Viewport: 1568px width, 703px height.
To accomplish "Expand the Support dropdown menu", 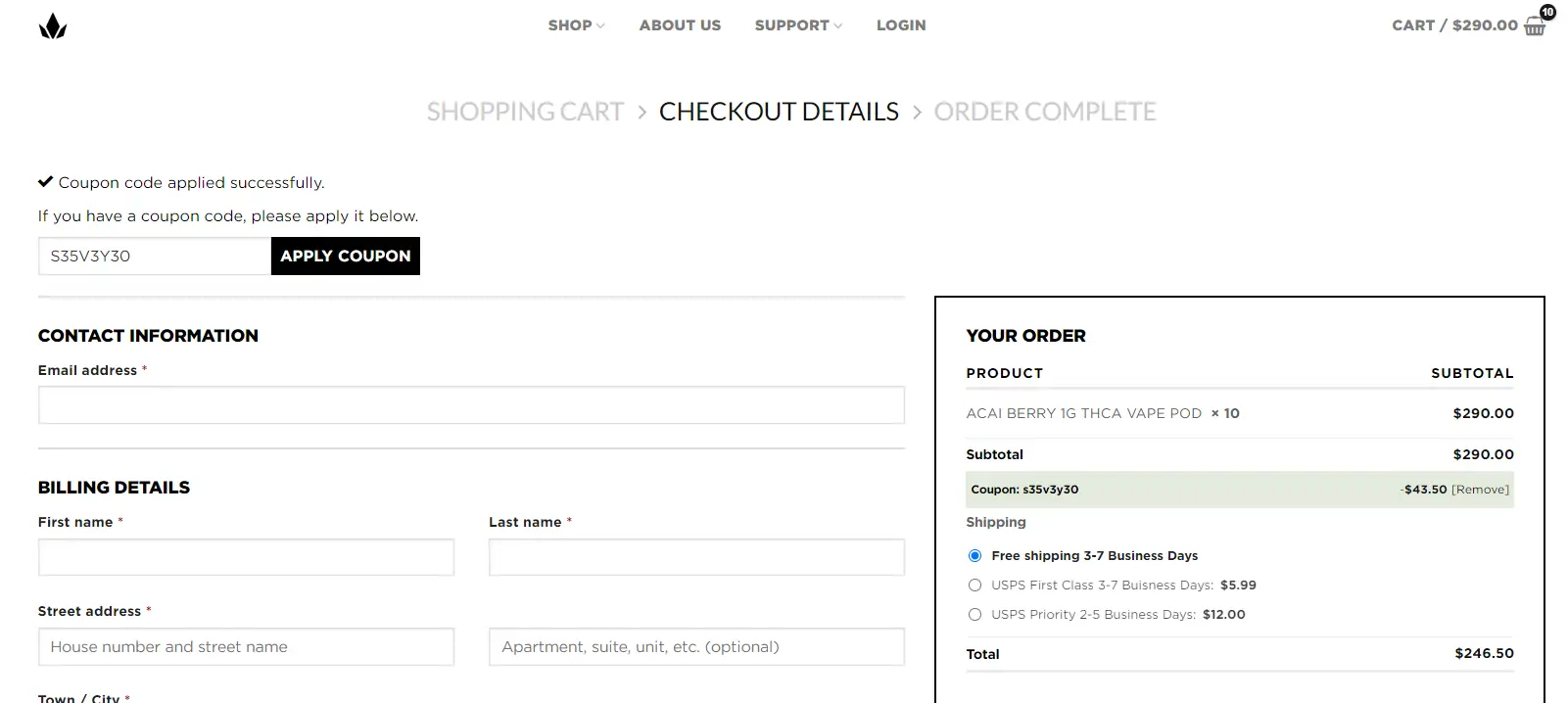I will pyautogui.click(x=797, y=25).
